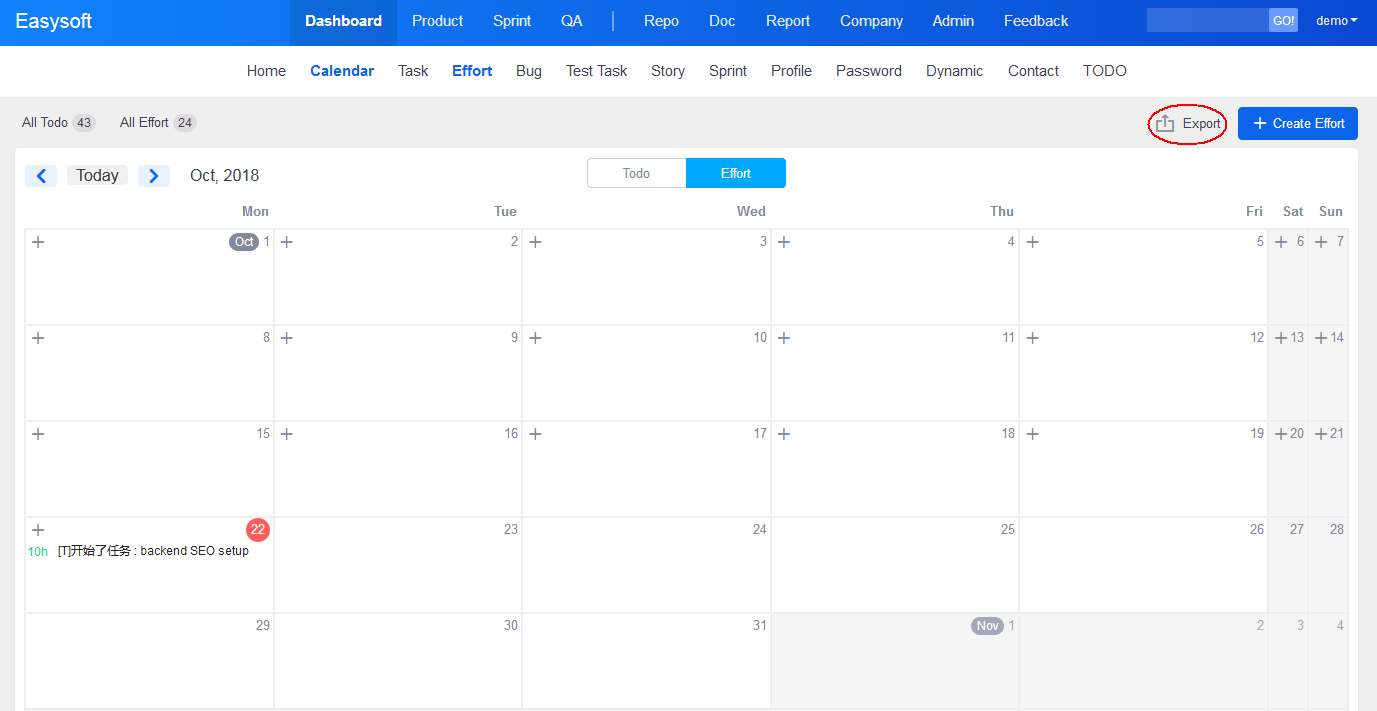Image resolution: width=1377 pixels, height=711 pixels.
Task: Open the backend SEO setup effort entry
Action: [x=153, y=551]
